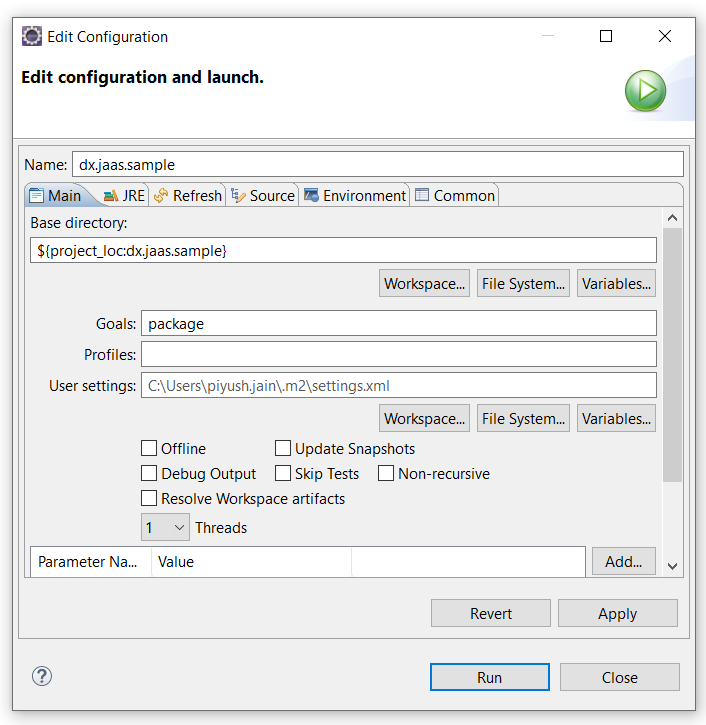Click the Base directory field
This screenshot has height=725, width=706.
(x=344, y=250)
